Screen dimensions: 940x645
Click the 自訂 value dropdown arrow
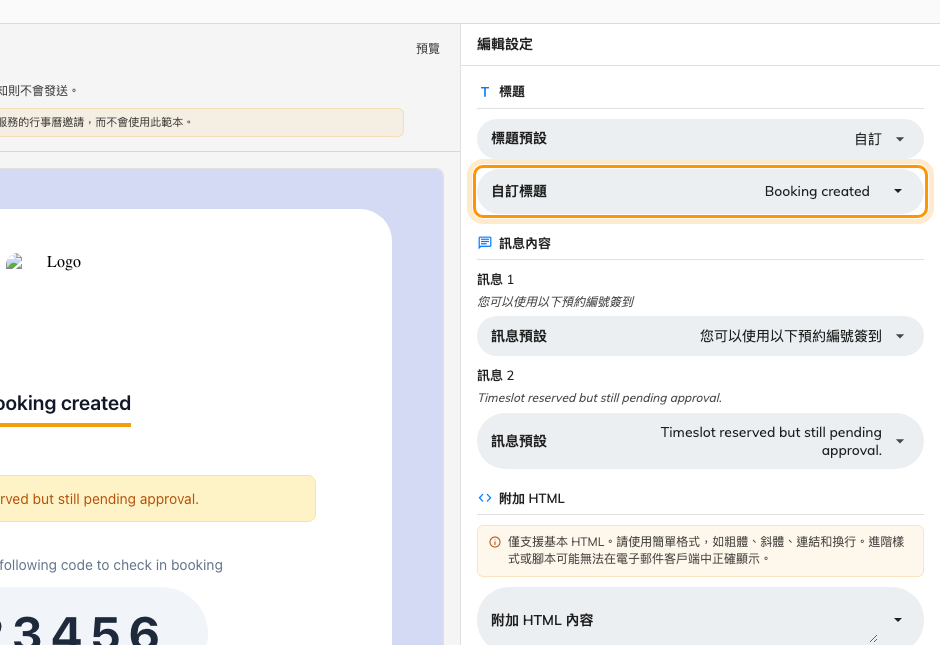click(x=900, y=139)
